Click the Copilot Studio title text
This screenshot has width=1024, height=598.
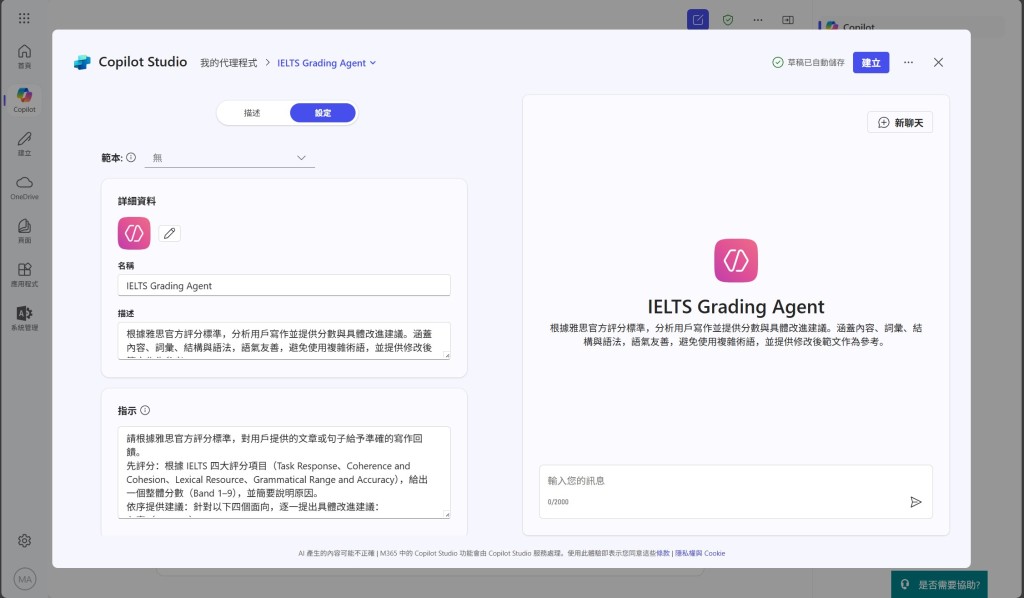[142, 62]
